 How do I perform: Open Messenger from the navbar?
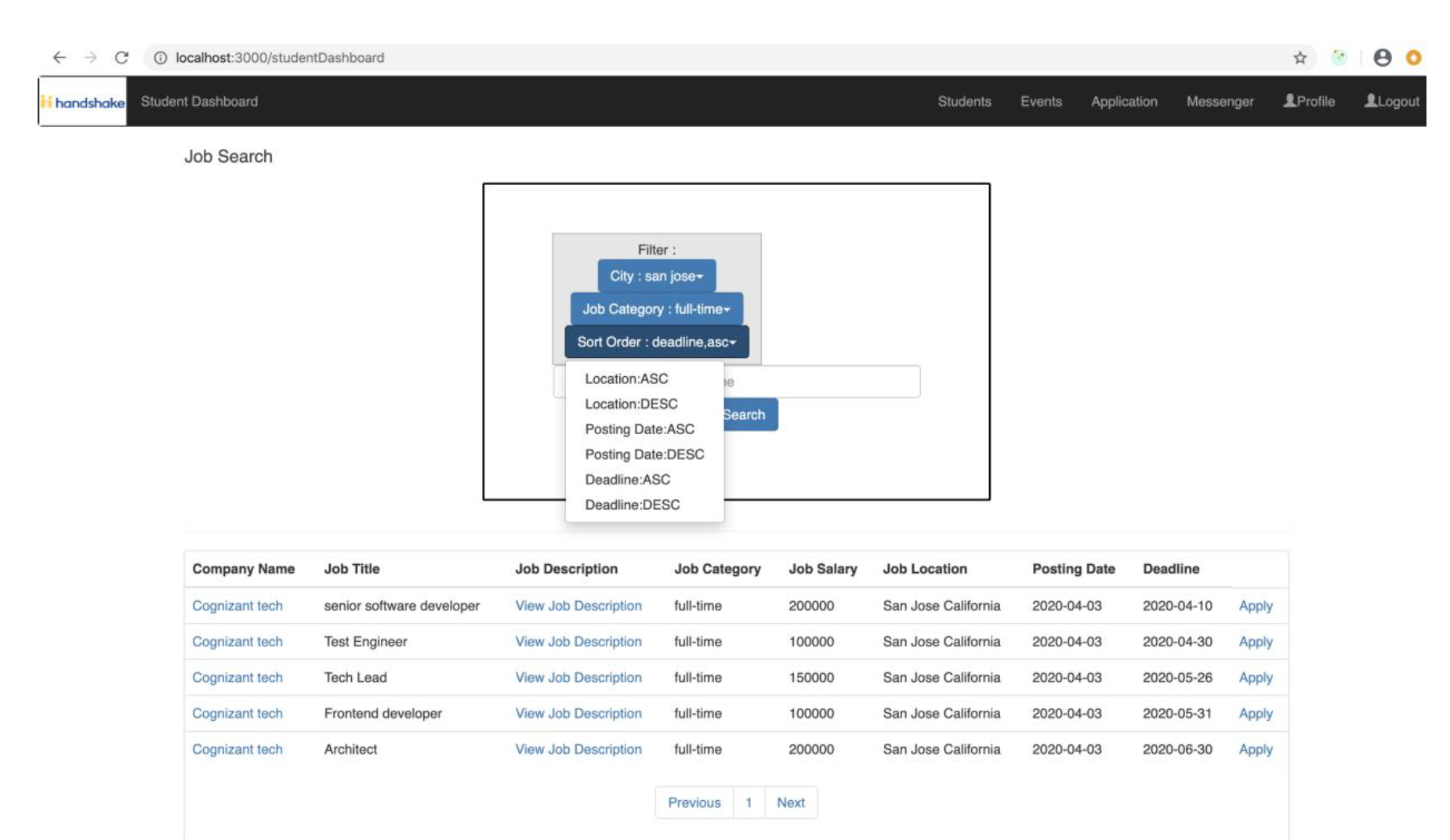pyautogui.click(x=1220, y=101)
